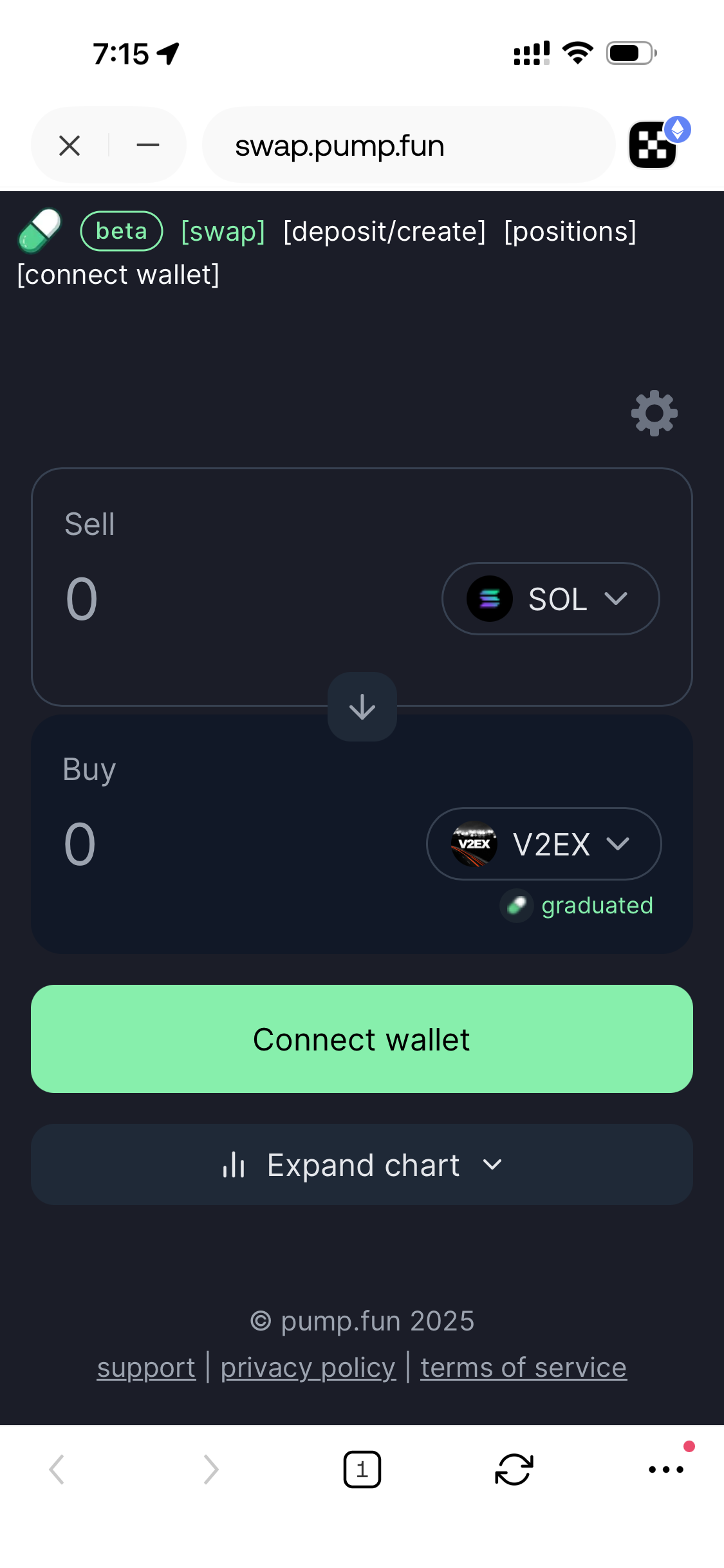Tap the swap.pump.fun address bar
This screenshot has width=724, height=1568.
pyautogui.click(x=408, y=145)
